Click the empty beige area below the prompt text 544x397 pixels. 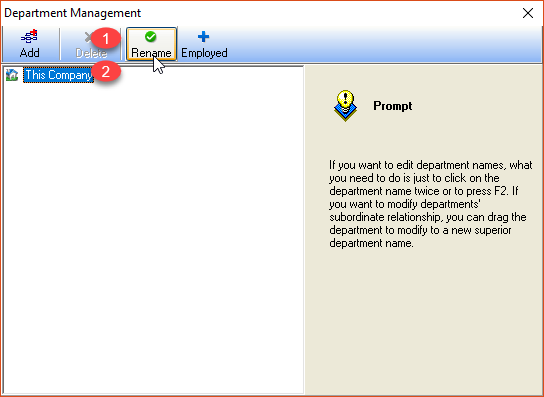[424, 321]
